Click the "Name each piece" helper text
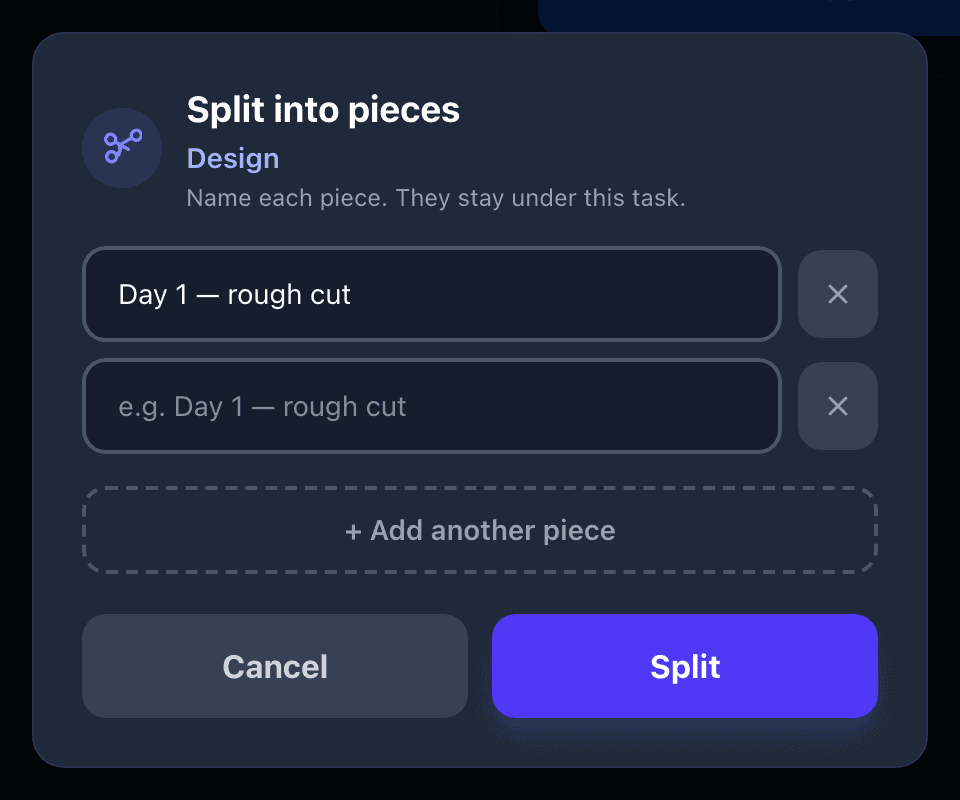 point(436,198)
